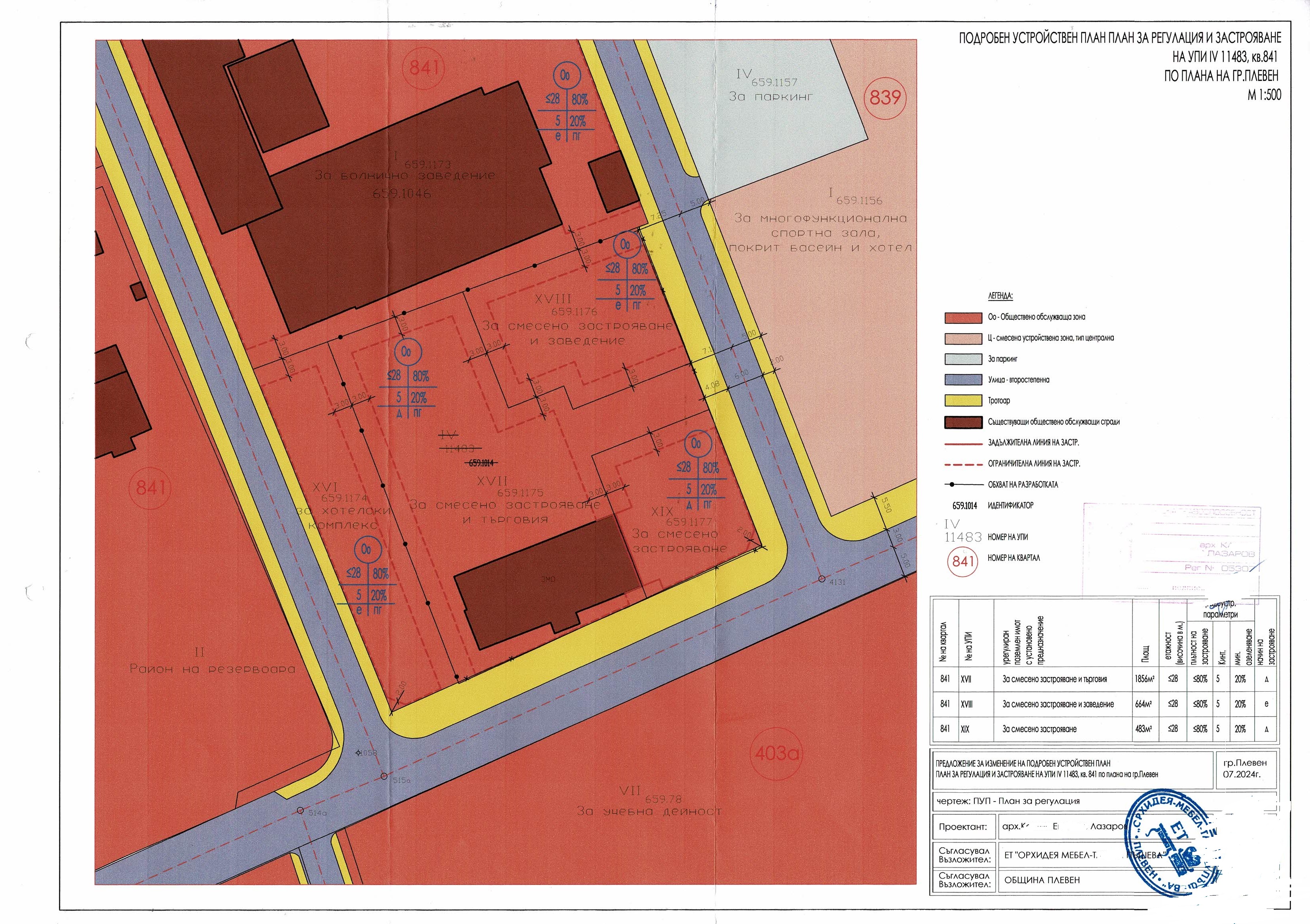
Task: Click survey point marker 514а
Action: coord(301,811)
